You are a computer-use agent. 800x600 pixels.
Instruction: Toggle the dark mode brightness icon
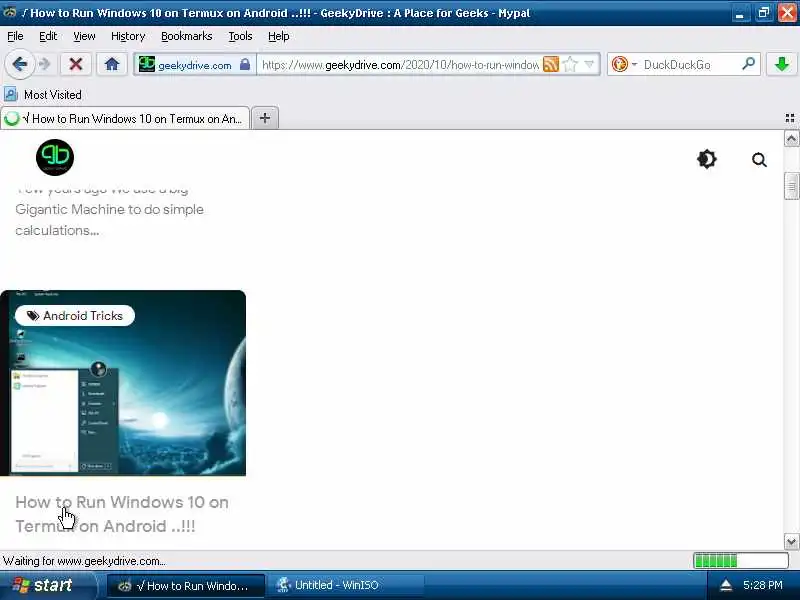coord(707,159)
